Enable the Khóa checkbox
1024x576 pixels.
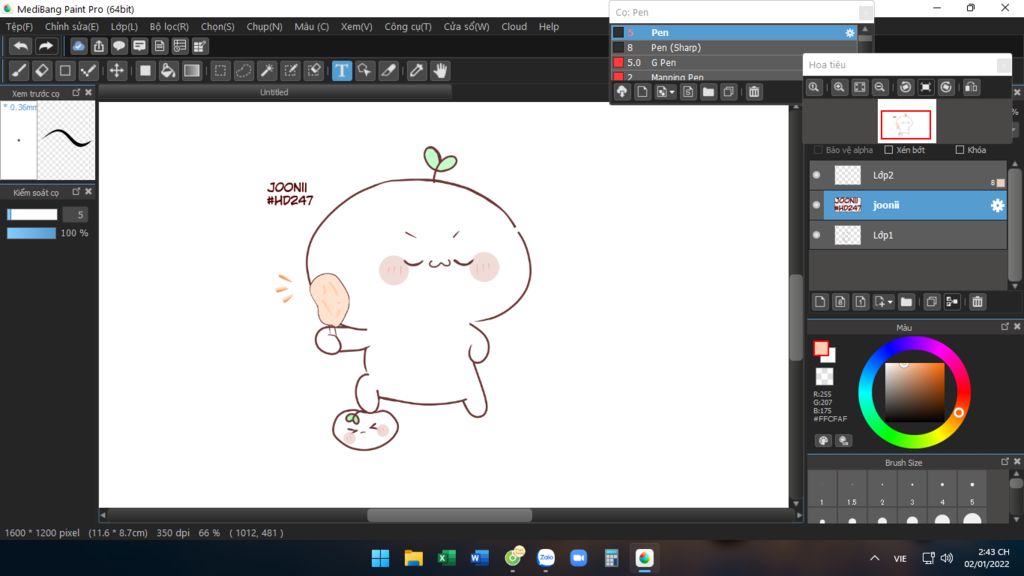pos(959,150)
